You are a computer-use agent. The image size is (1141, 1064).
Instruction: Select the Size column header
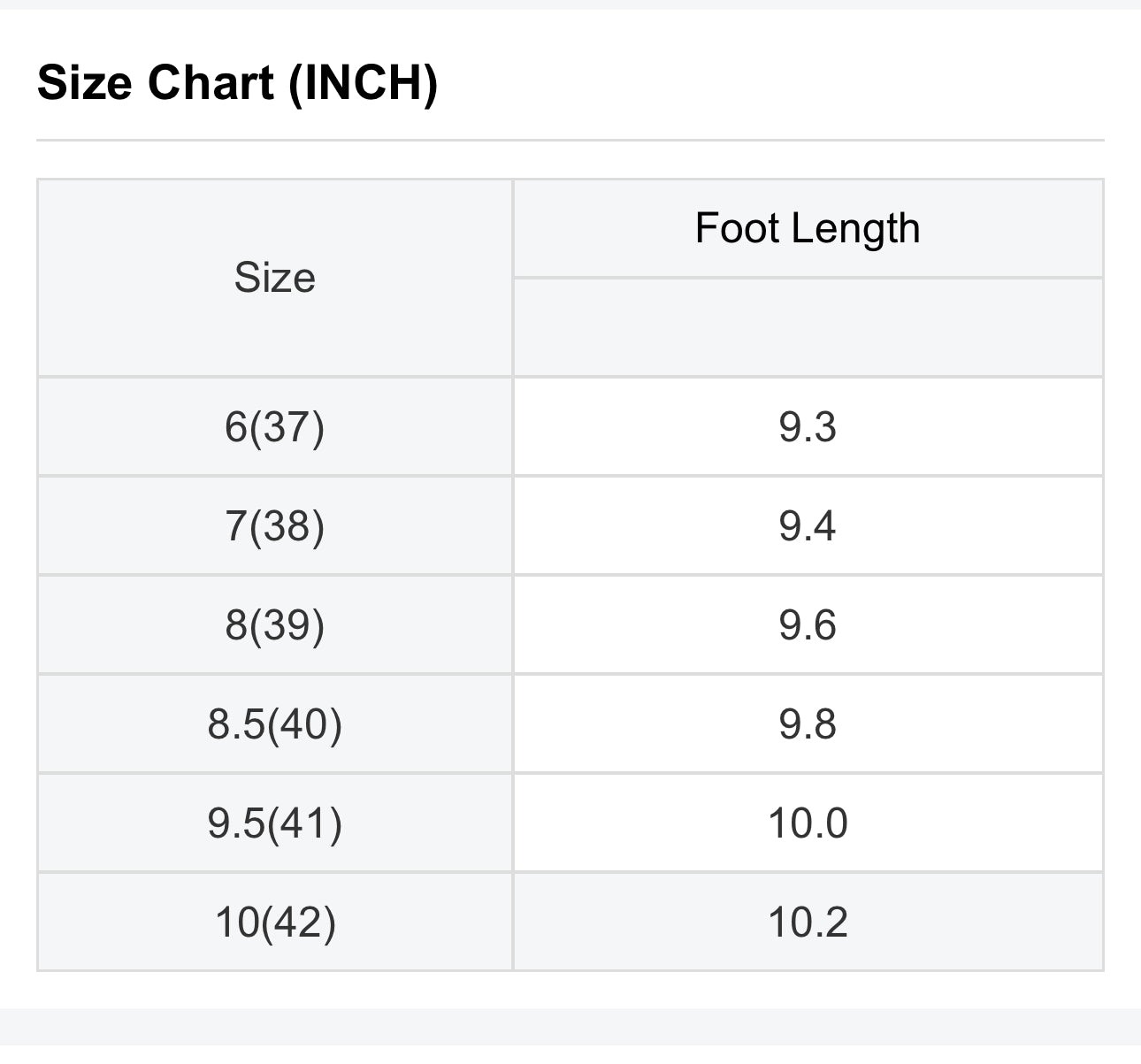tap(275, 278)
